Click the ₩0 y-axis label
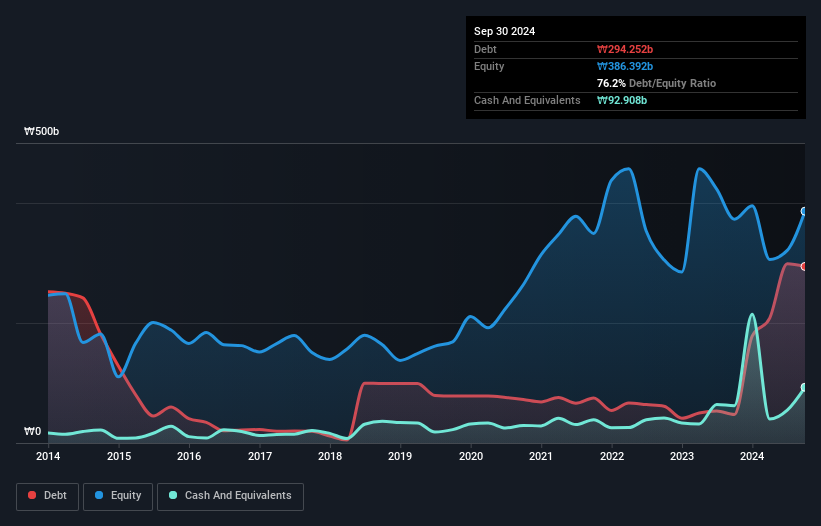The height and width of the screenshot is (526, 821). (32, 432)
